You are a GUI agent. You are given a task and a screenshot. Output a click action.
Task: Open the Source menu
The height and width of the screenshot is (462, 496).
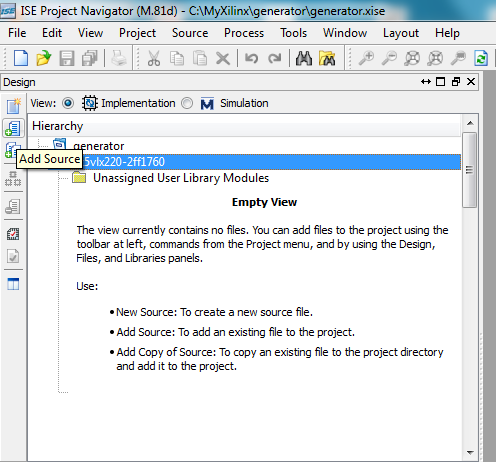[190, 33]
